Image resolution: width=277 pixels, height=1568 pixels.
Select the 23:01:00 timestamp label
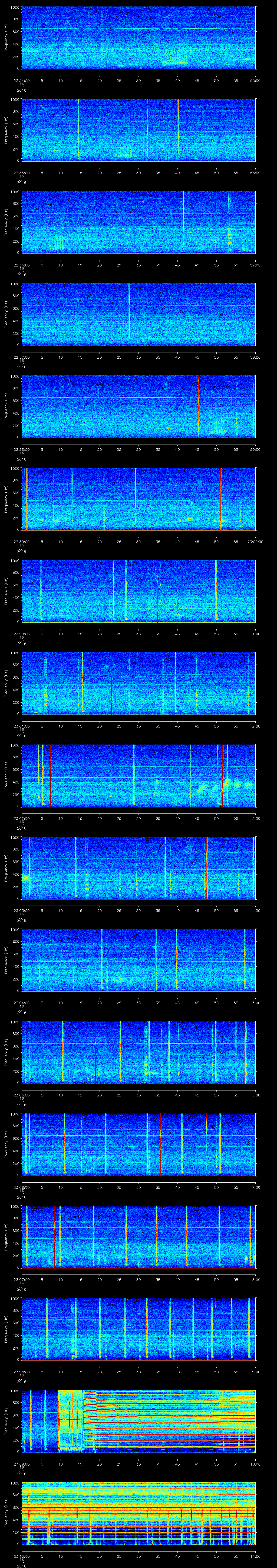point(21,726)
